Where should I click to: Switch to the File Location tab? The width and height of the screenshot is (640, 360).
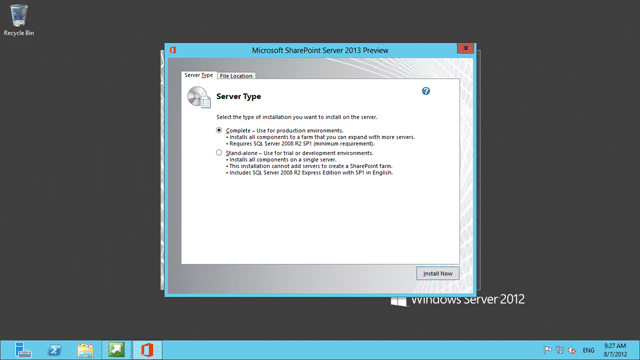(x=236, y=76)
